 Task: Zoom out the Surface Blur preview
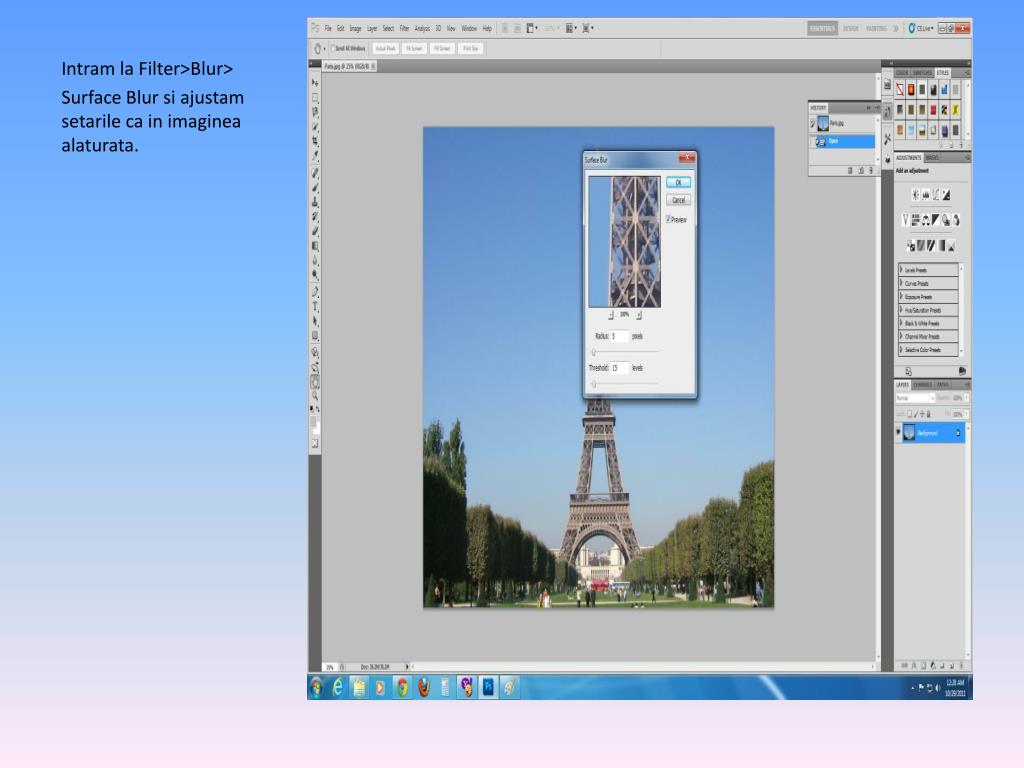(611, 315)
